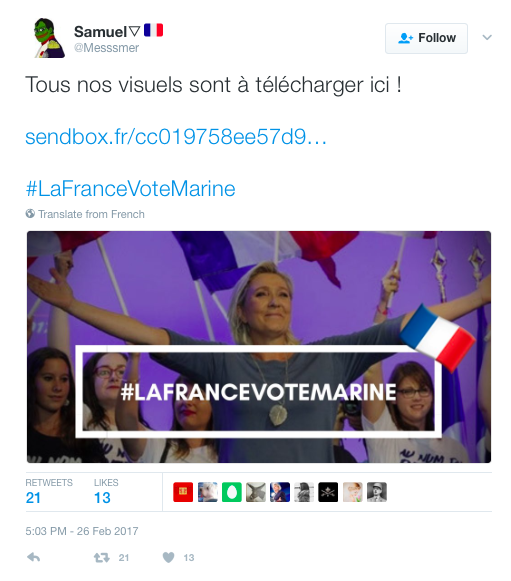Follow the @Messsmer account

(426, 38)
